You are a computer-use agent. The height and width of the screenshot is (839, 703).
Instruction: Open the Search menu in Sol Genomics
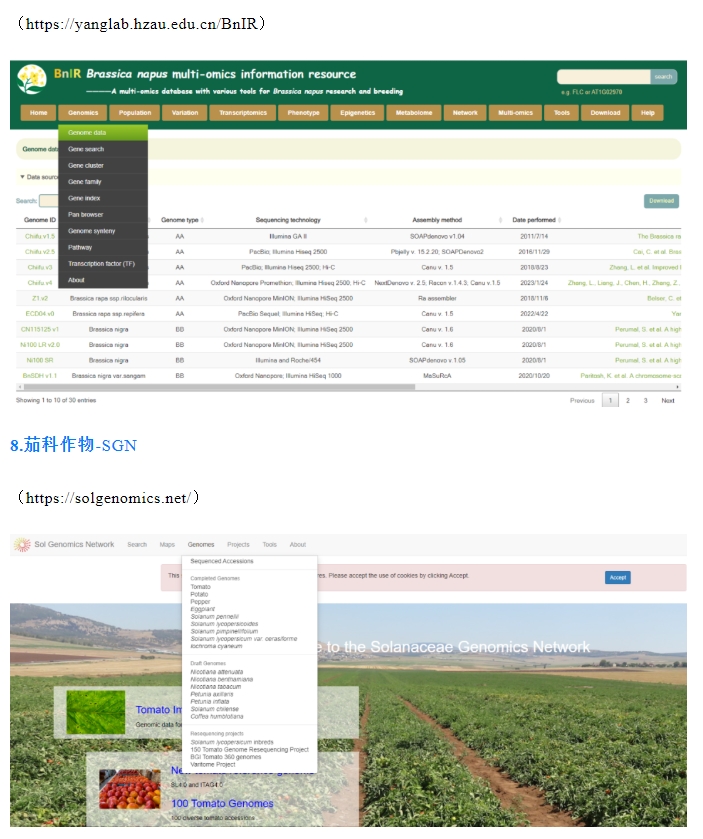point(137,546)
